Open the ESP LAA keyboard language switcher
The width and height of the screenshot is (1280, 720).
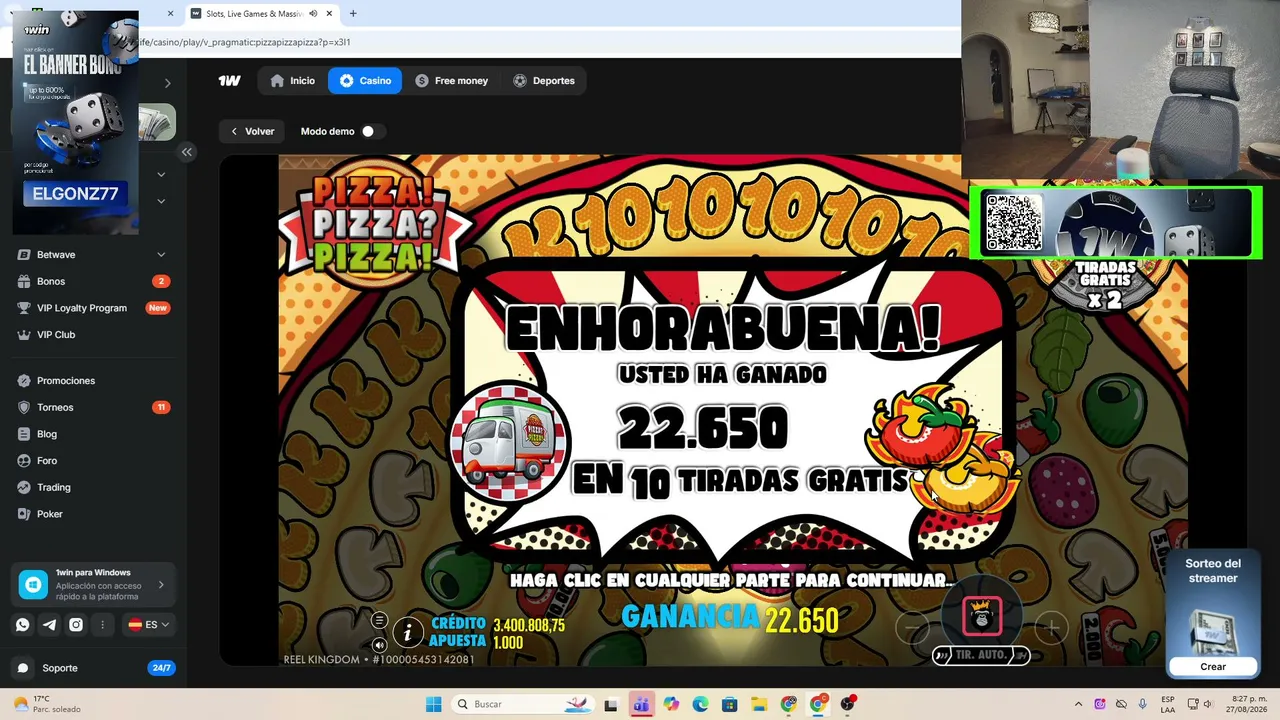pyautogui.click(x=1168, y=704)
